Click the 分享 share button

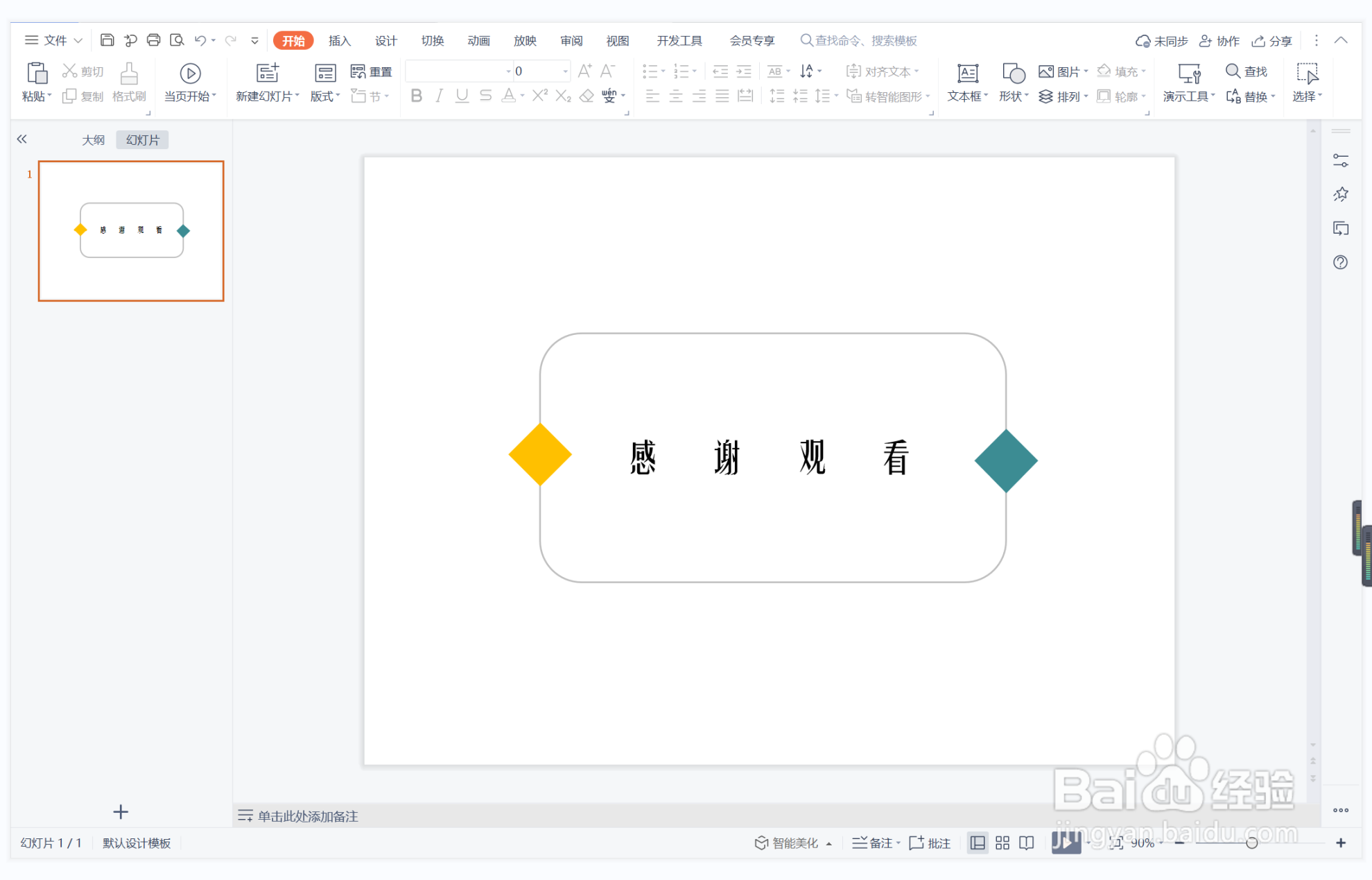[x=1271, y=40]
